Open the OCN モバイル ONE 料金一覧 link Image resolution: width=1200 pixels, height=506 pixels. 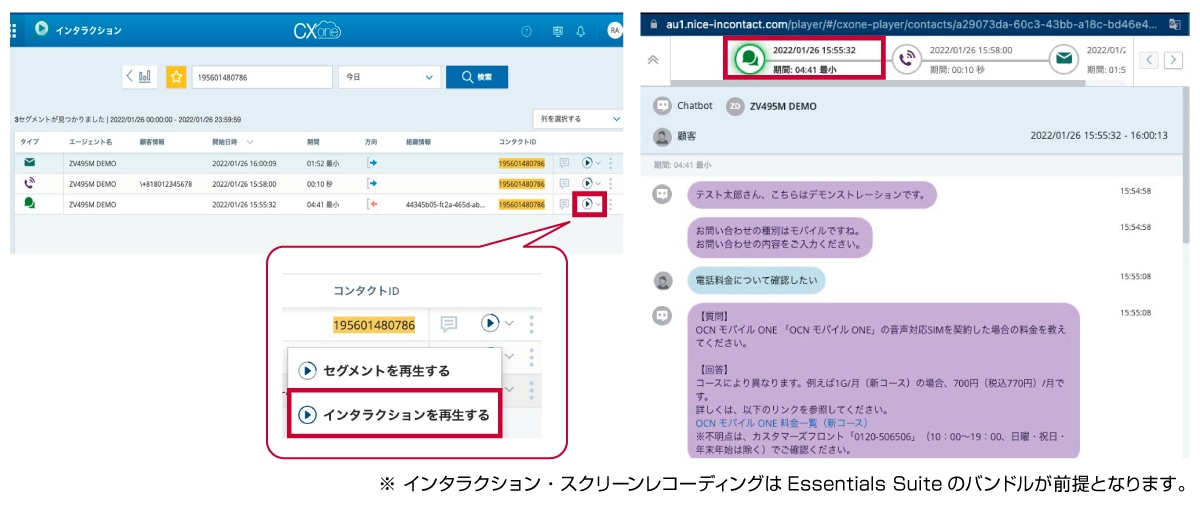[782, 423]
